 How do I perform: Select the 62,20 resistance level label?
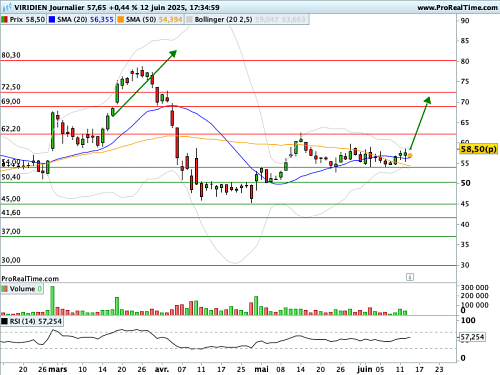click(x=11, y=129)
